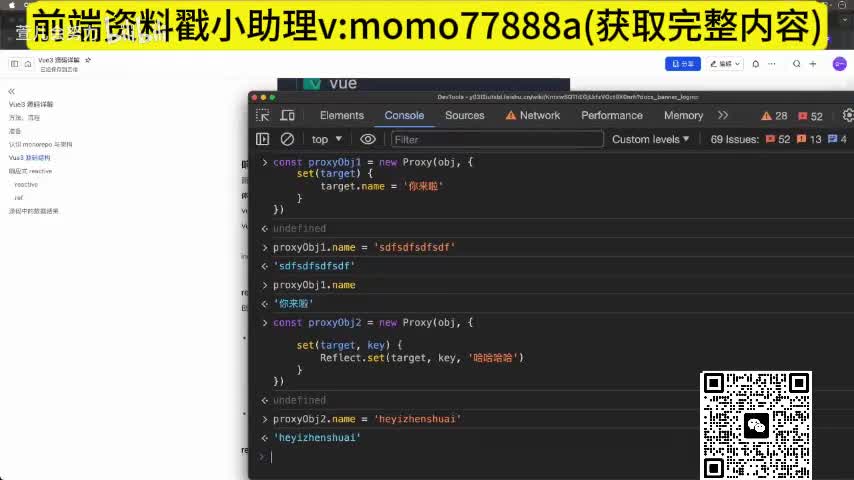Open DevTools settings gear
854x480 pixels.
848,116
